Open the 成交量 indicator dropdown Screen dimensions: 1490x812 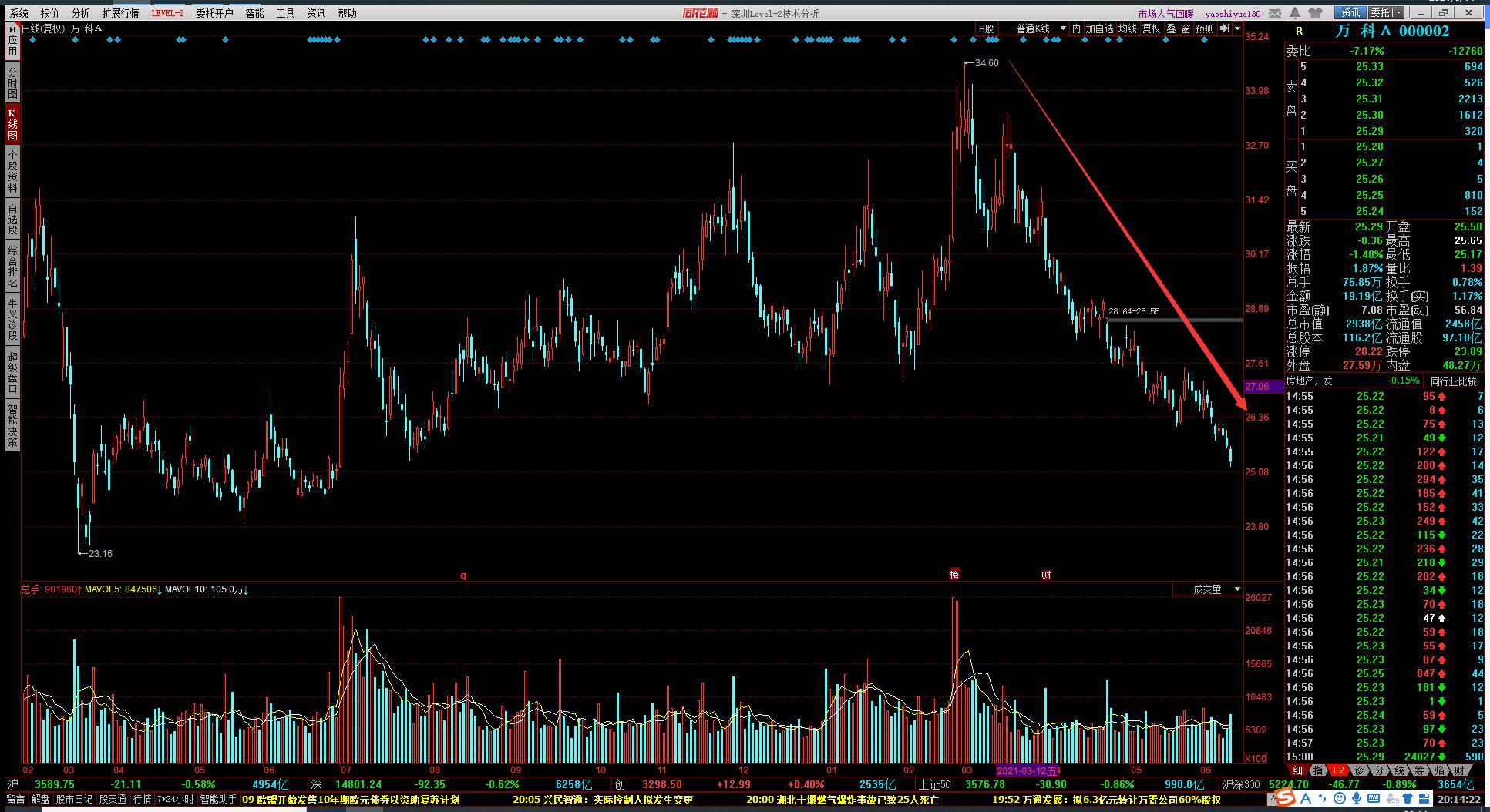tap(1207, 589)
